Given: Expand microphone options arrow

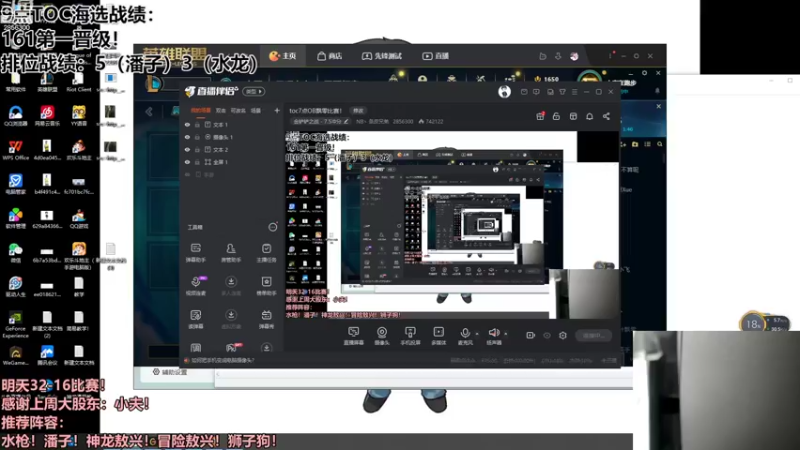Looking at the screenshot, I should click(x=477, y=334).
